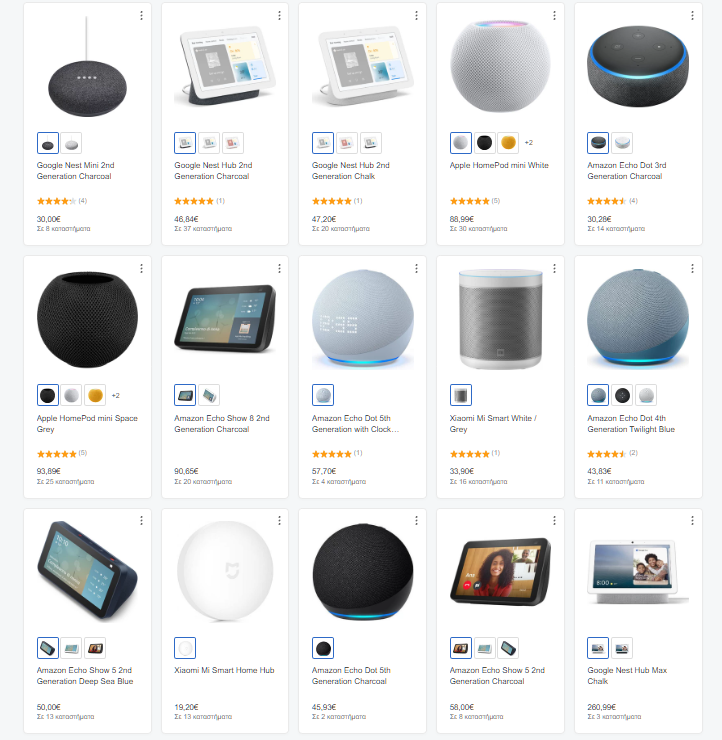Open options menu on Xiaomi Mi Smart White/Grey card

[554, 268]
